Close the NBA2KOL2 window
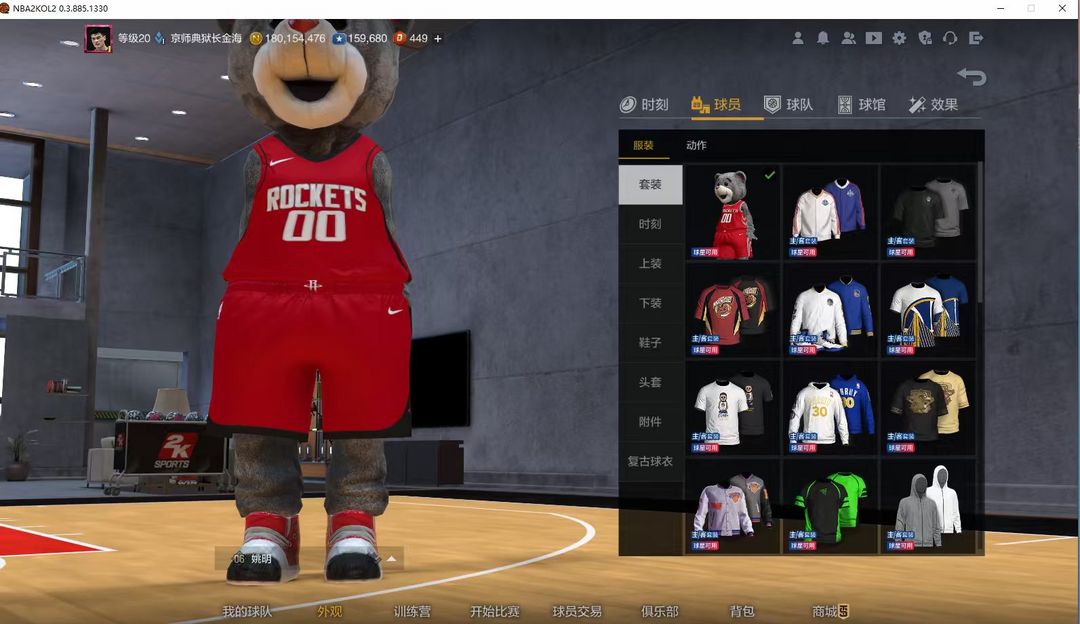This screenshot has height=624, width=1080. pyautogui.click(x=1062, y=8)
